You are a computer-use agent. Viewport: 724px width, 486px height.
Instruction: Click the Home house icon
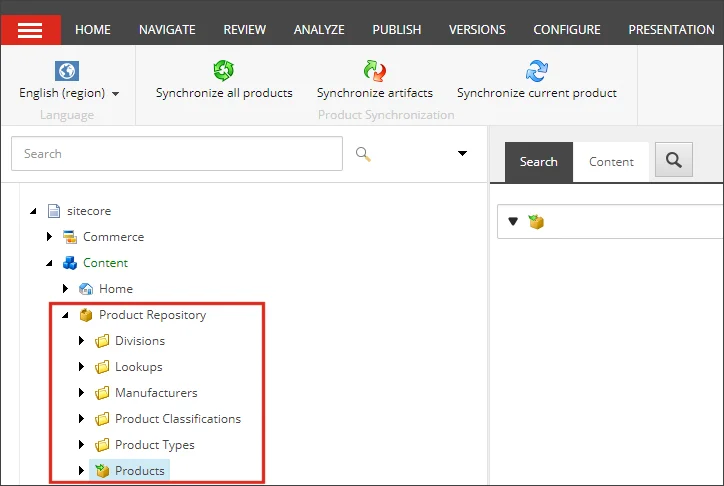click(x=86, y=289)
